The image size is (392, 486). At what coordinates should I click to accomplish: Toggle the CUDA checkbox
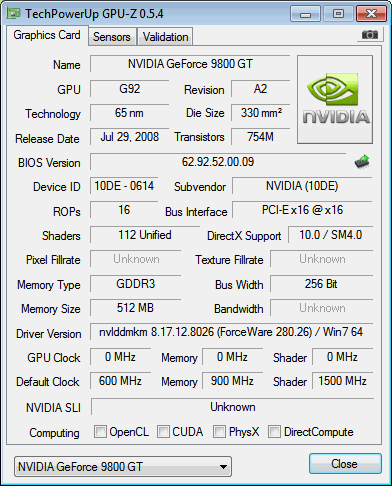tap(163, 432)
